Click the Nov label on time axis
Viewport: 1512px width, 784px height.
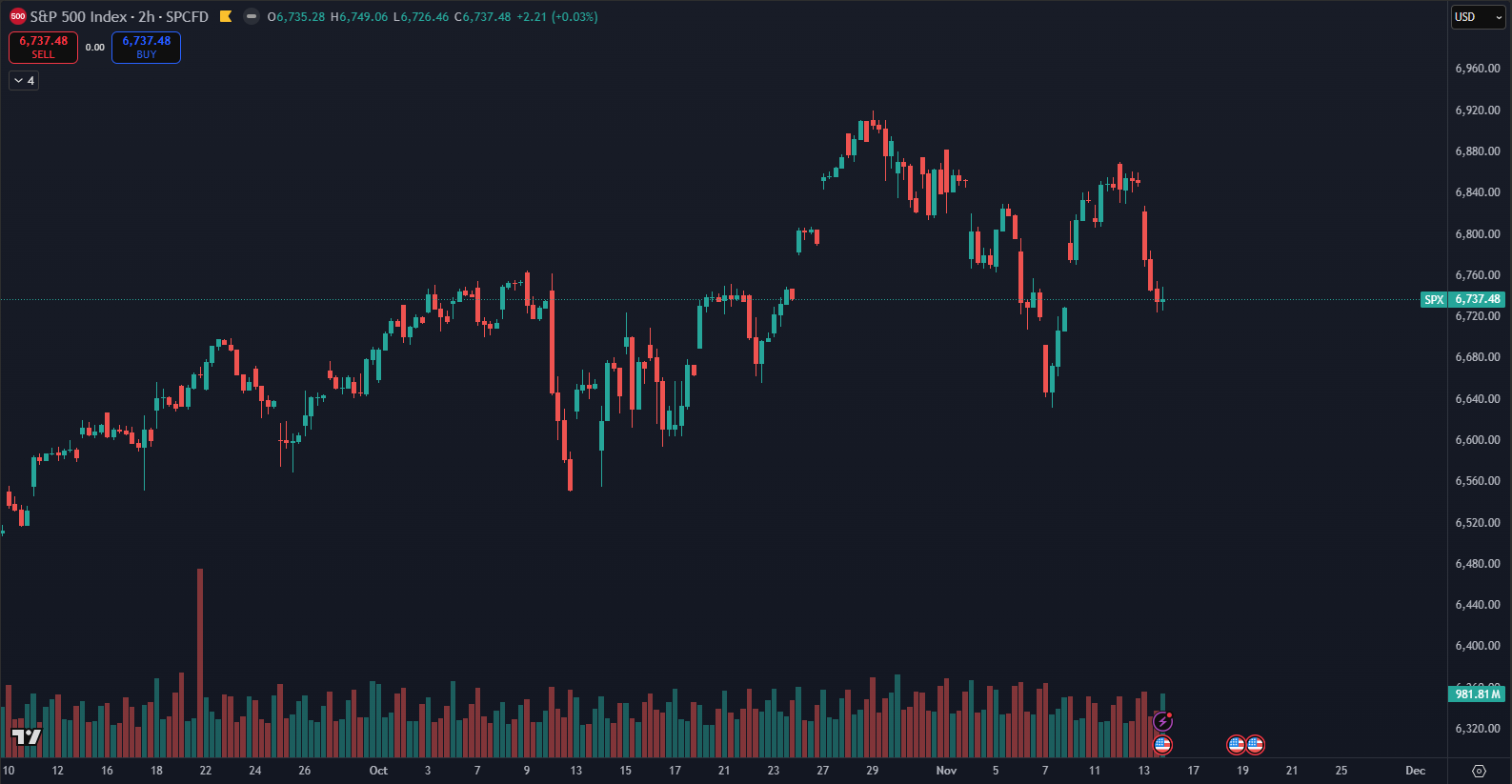[x=946, y=771]
